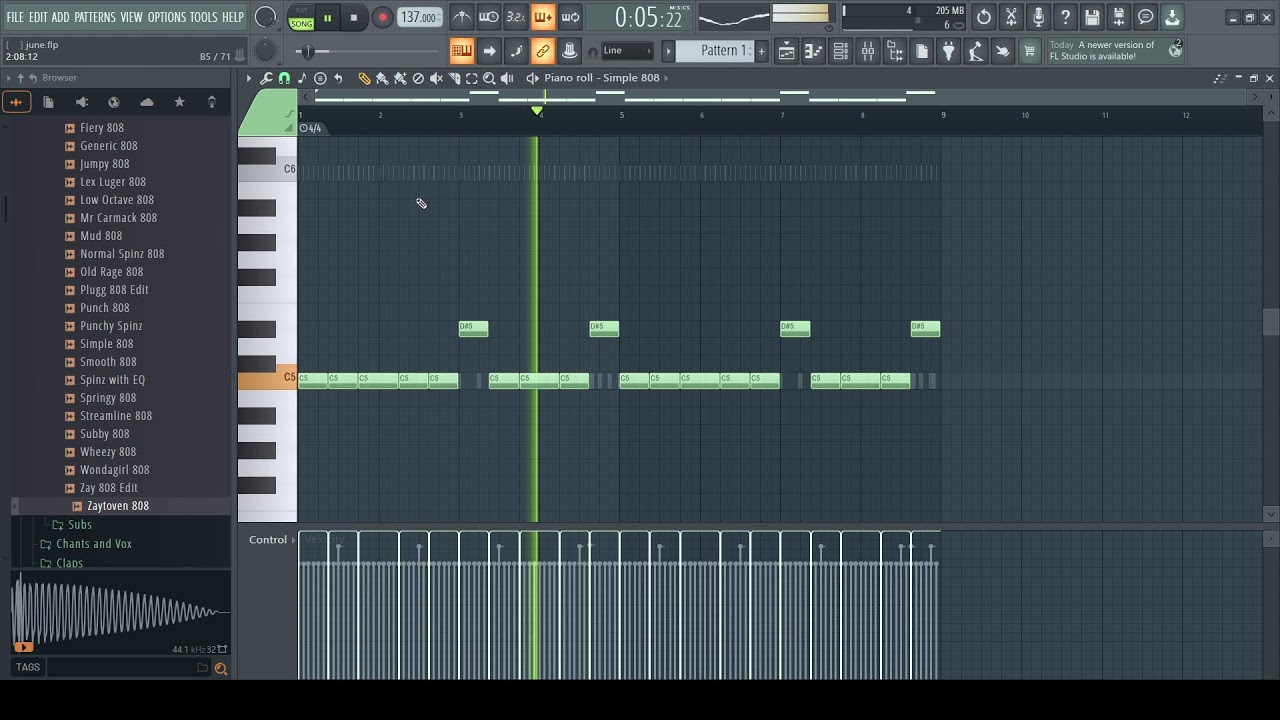Click the one-click audio recording microphone
The height and width of the screenshot is (720, 1280).
click(x=1038, y=17)
